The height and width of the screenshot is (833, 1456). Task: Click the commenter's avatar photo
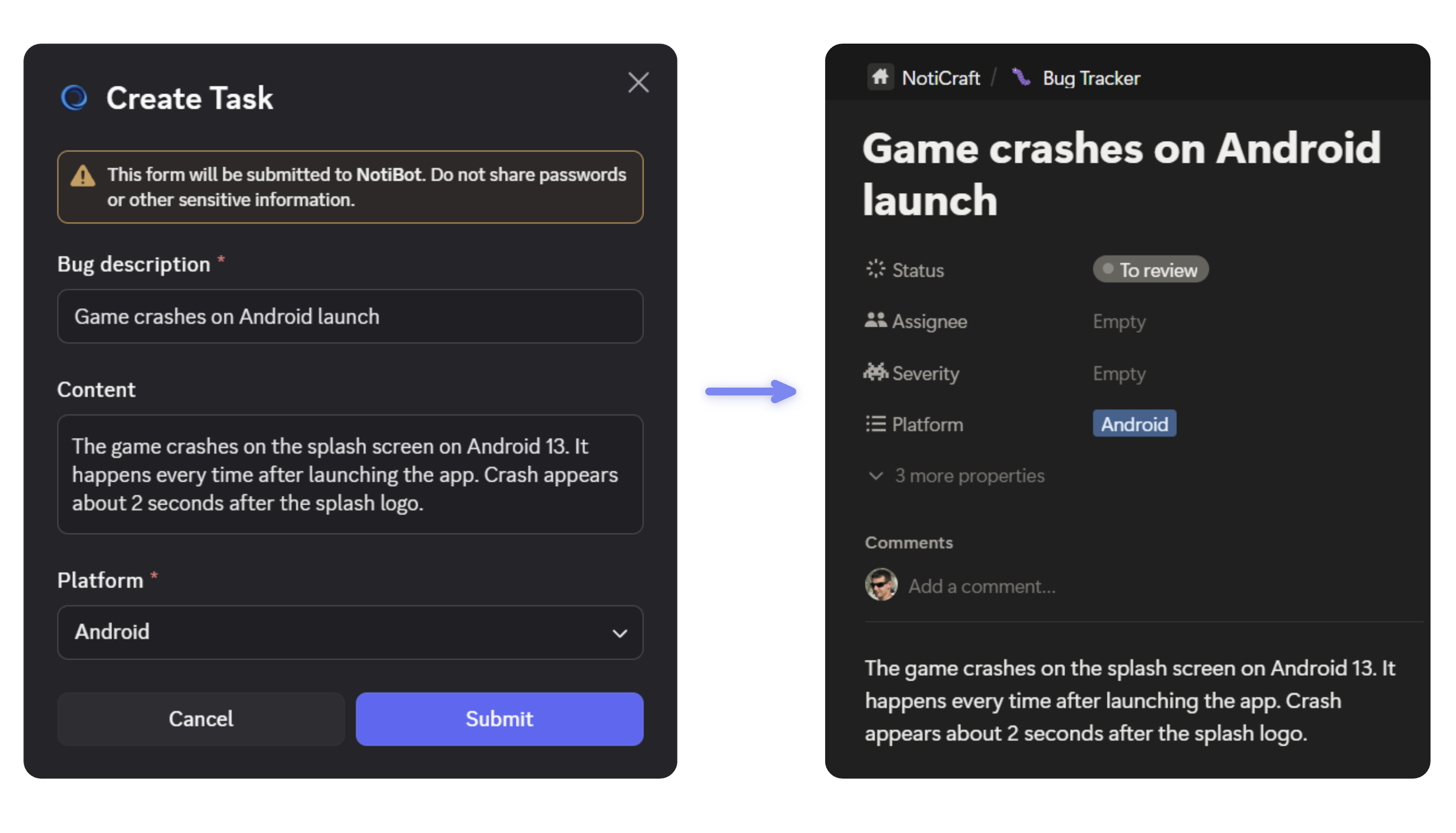pos(881,585)
